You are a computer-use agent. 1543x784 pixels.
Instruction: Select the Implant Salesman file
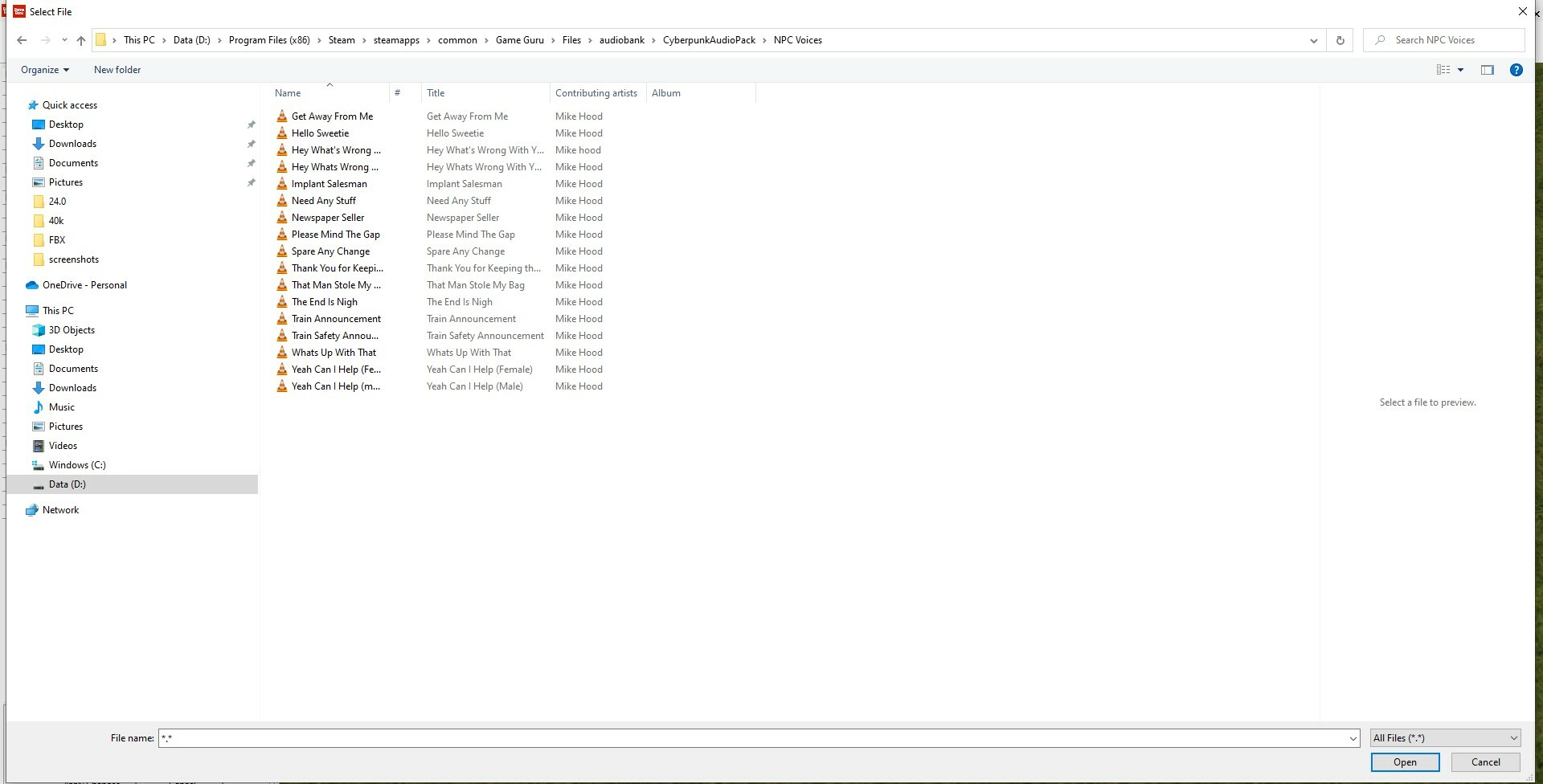point(329,184)
